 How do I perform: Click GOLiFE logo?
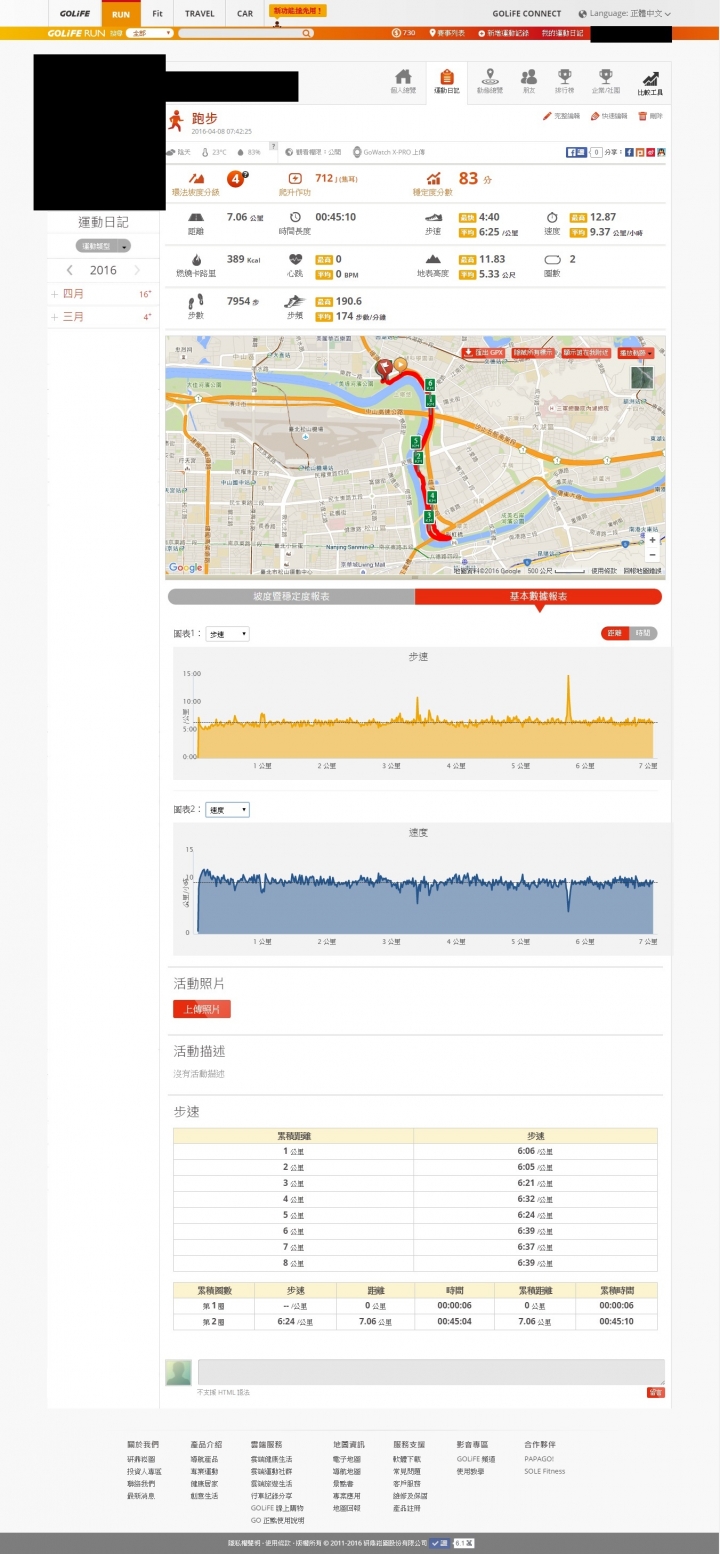pyautogui.click(x=74, y=14)
